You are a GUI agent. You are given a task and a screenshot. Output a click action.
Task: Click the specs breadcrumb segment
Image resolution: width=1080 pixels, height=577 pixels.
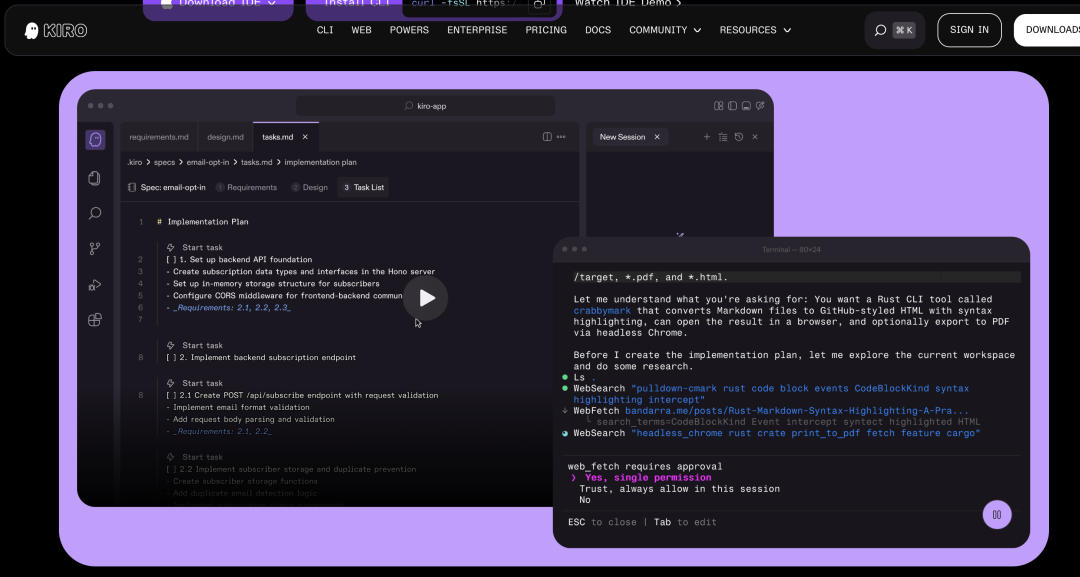tap(165, 162)
